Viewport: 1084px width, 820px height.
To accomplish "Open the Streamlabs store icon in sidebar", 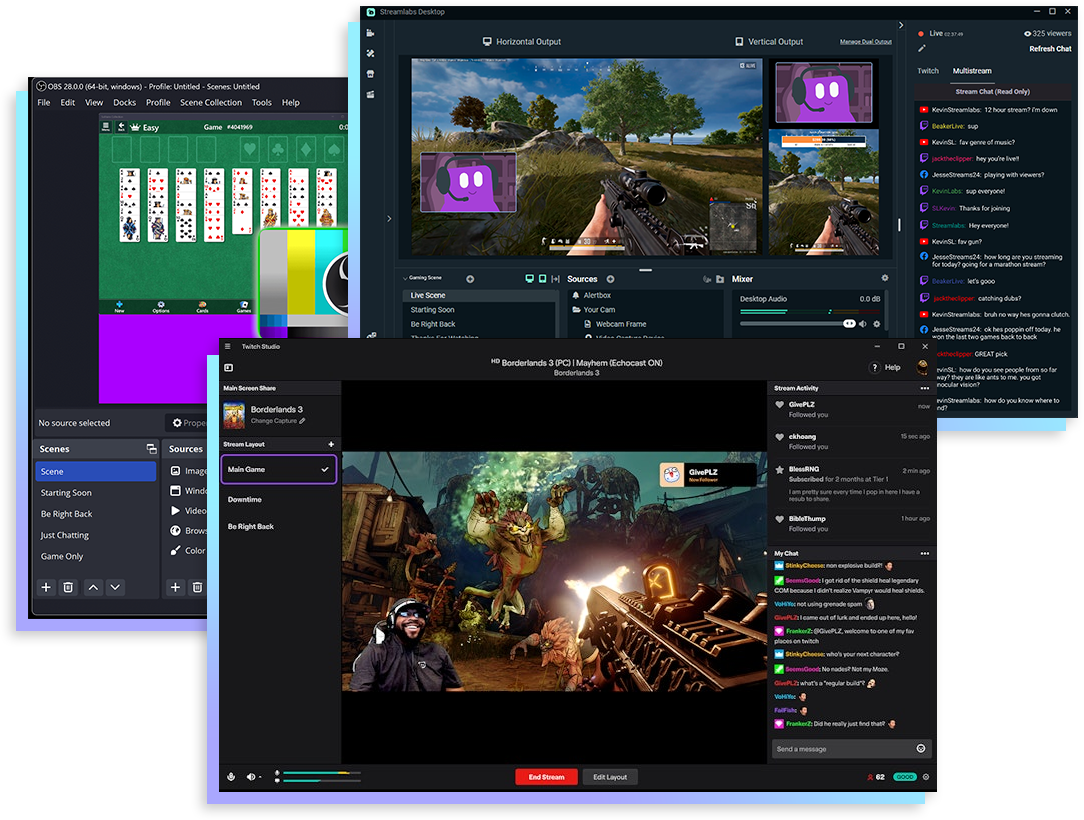I will point(371,73).
